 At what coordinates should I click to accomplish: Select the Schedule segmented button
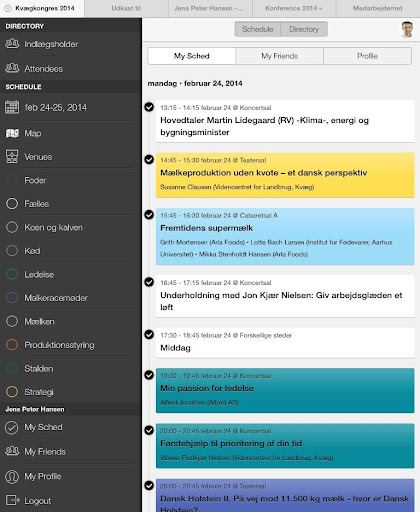click(x=258, y=29)
